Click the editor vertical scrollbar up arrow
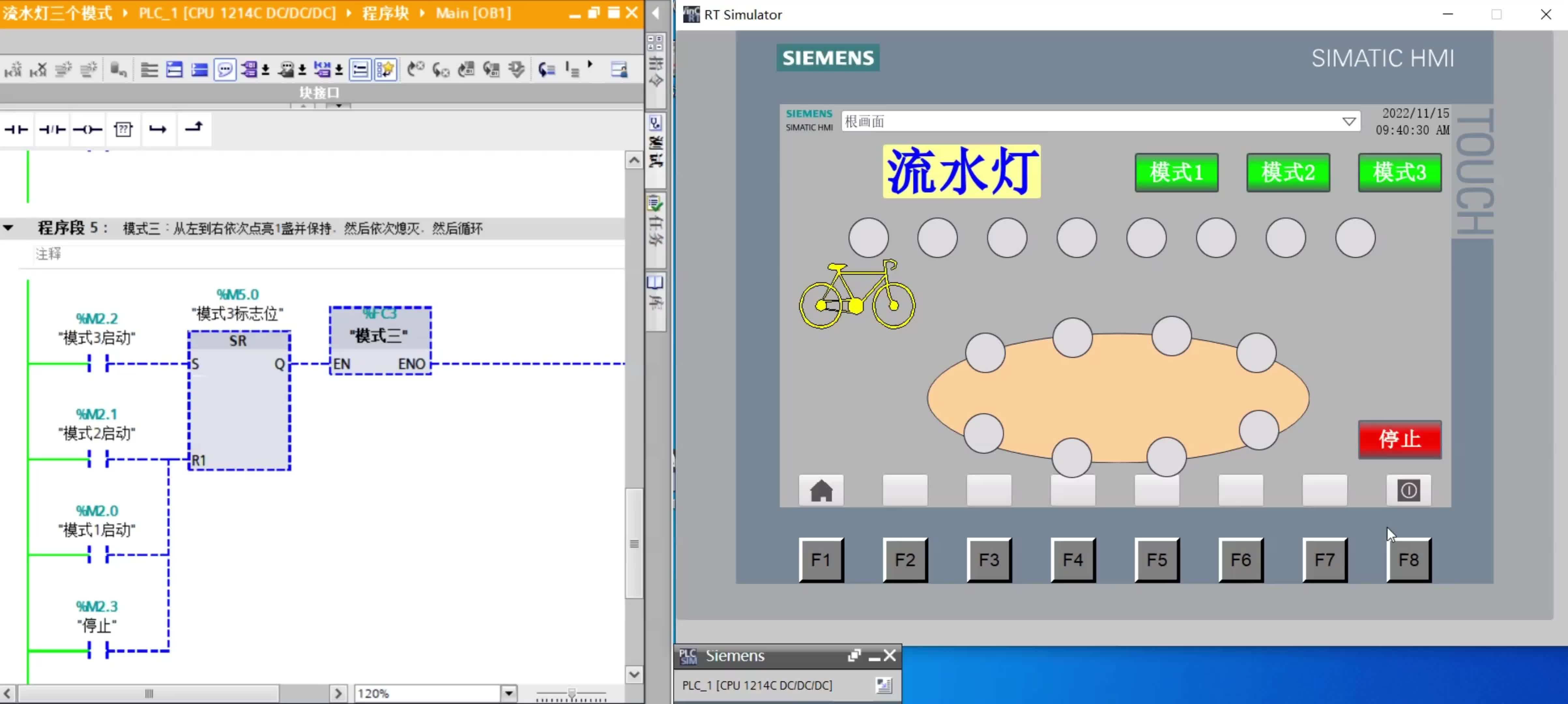The height and width of the screenshot is (704, 1568). (x=634, y=160)
